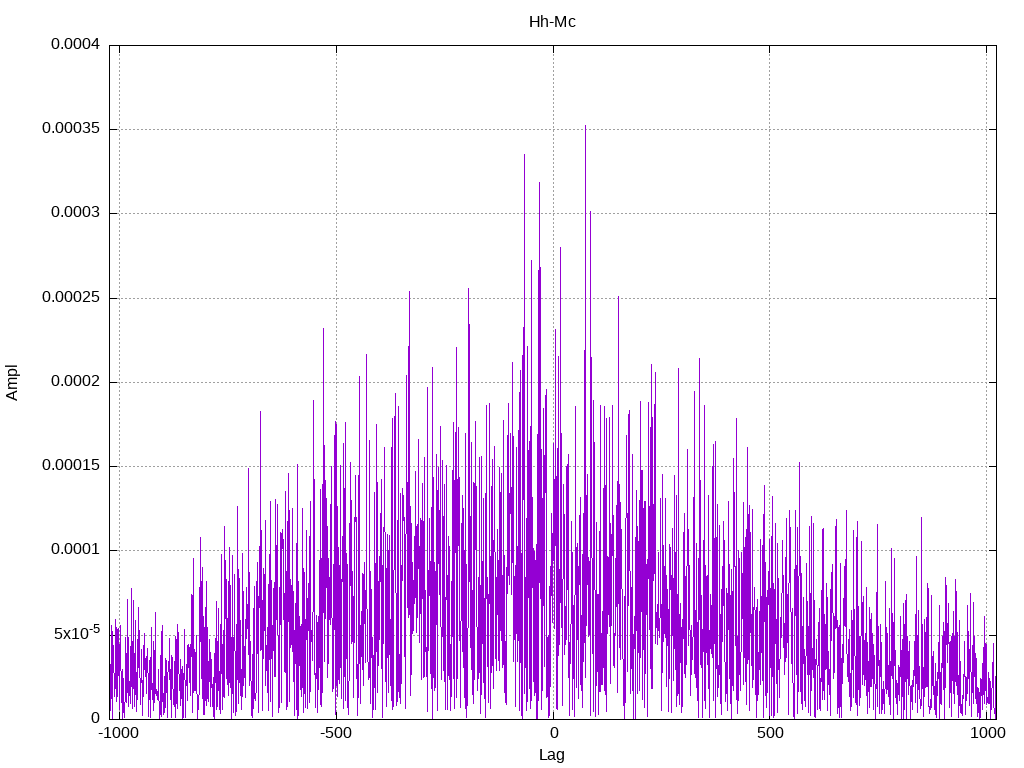Click the 500 x-axis tick label
Screen dimensions: 1024x768
coord(770,733)
